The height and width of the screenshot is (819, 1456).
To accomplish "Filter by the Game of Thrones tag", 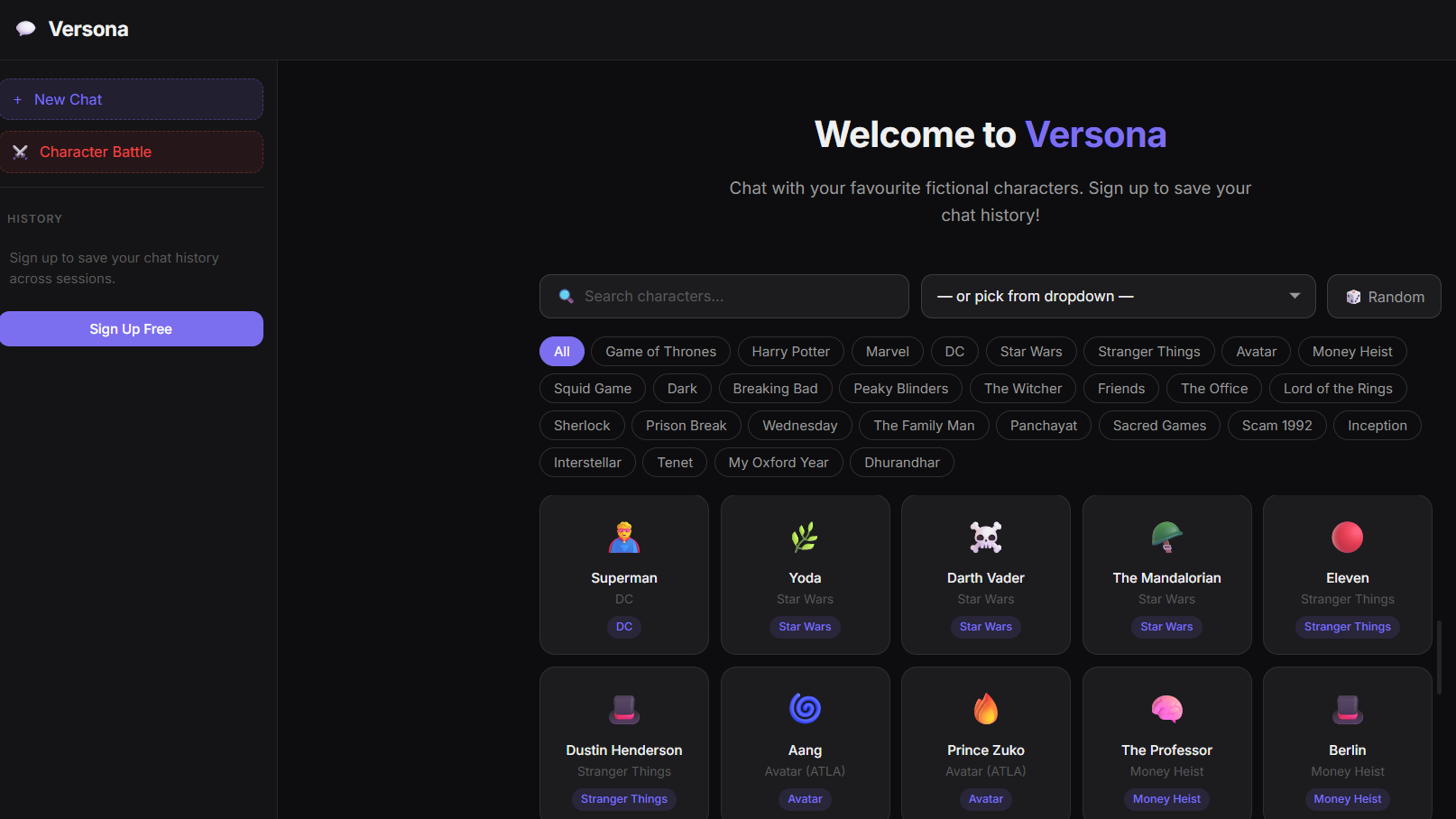I will pyautogui.click(x=661, y=352).
